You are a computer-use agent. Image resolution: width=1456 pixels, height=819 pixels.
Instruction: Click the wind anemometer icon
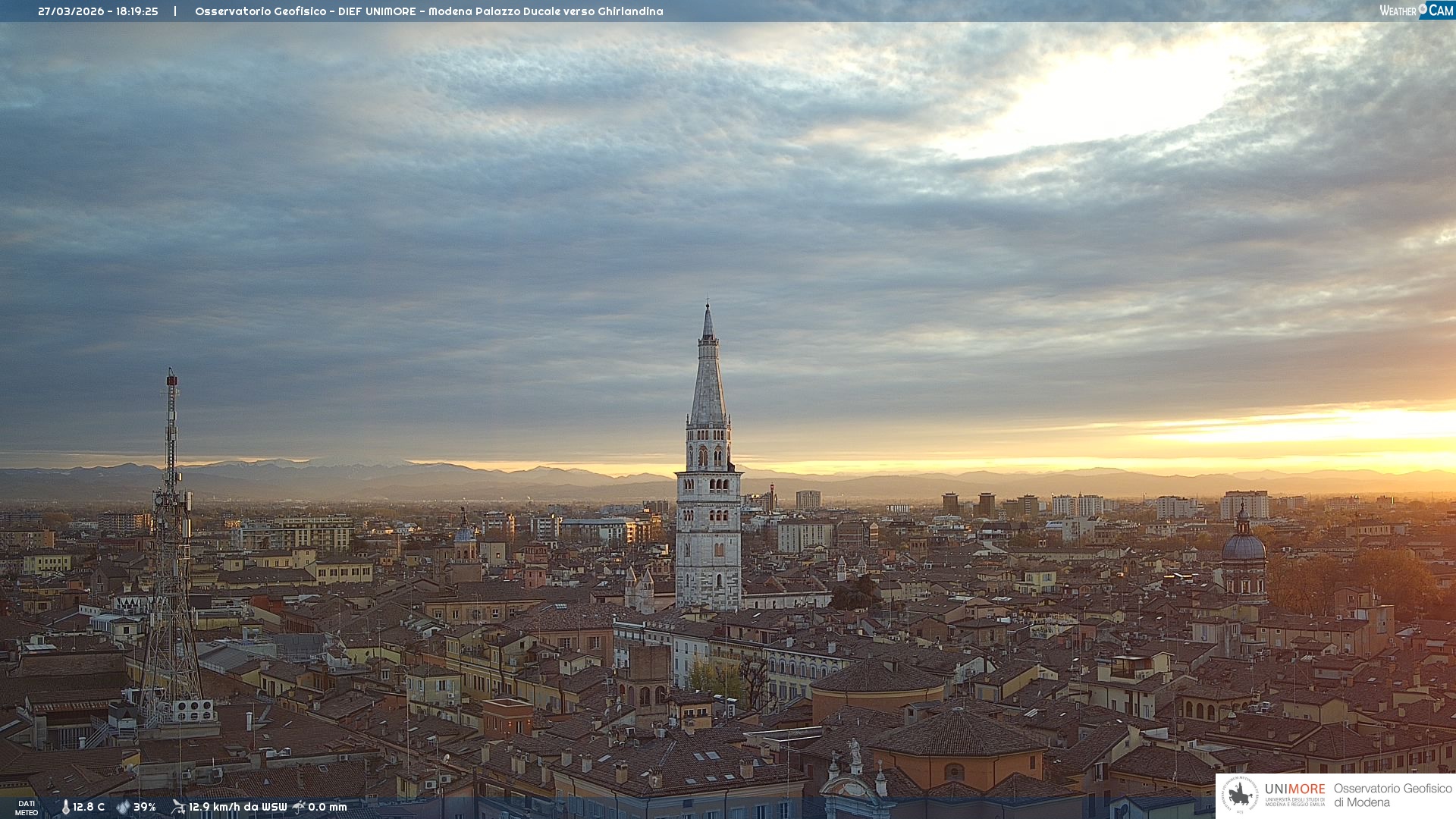(x=178, y=807)
